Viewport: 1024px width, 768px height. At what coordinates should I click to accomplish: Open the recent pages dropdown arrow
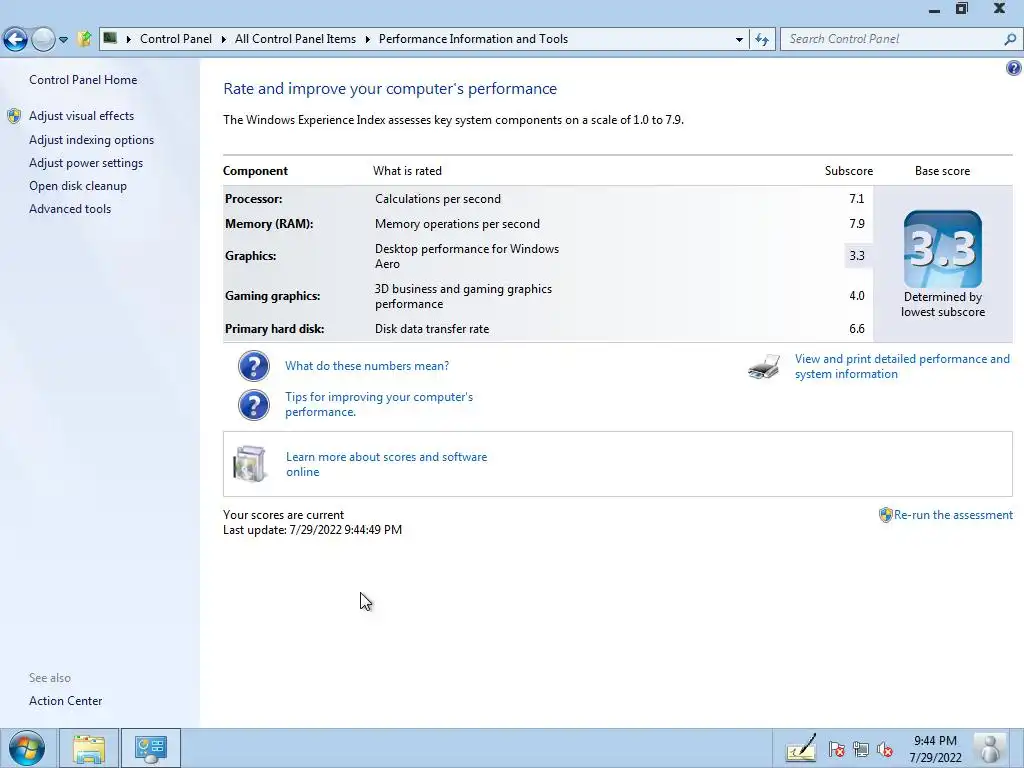point(63,39)
